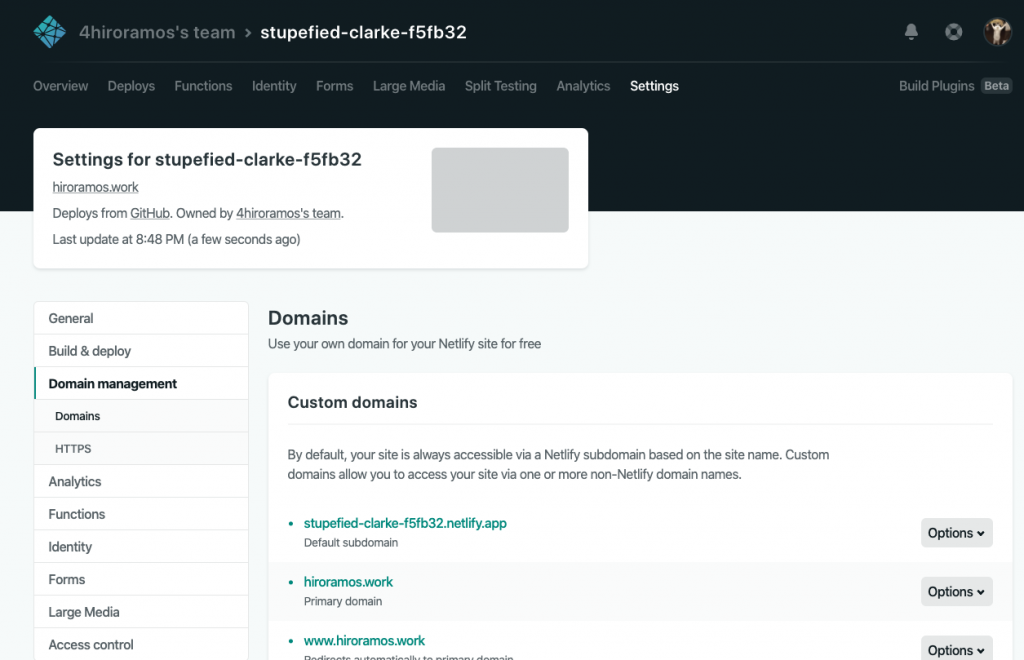Select Build & deploy in sidebar
Screen dimensions: 1024x660
141,351
